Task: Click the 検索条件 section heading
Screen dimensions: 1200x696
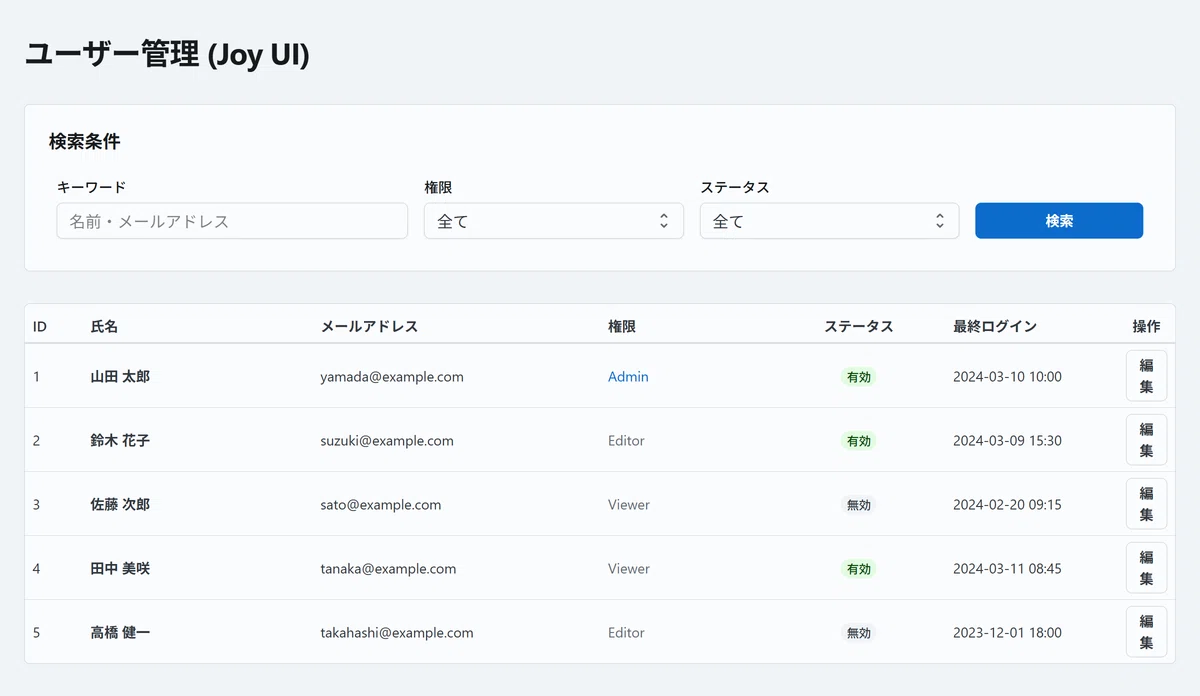Action: (85, 142)
